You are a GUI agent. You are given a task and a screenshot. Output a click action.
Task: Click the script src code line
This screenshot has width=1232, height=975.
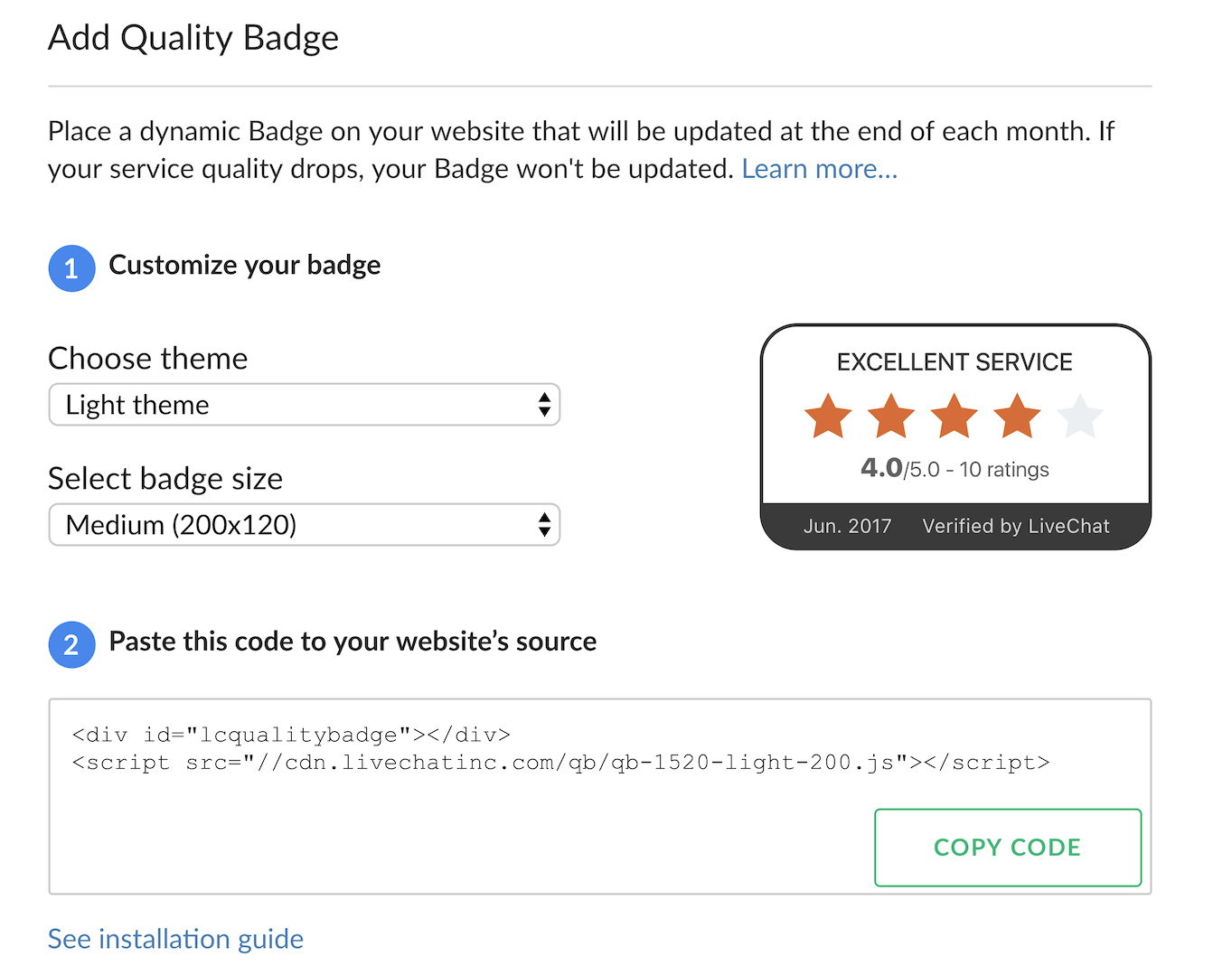tap(561, 763)
